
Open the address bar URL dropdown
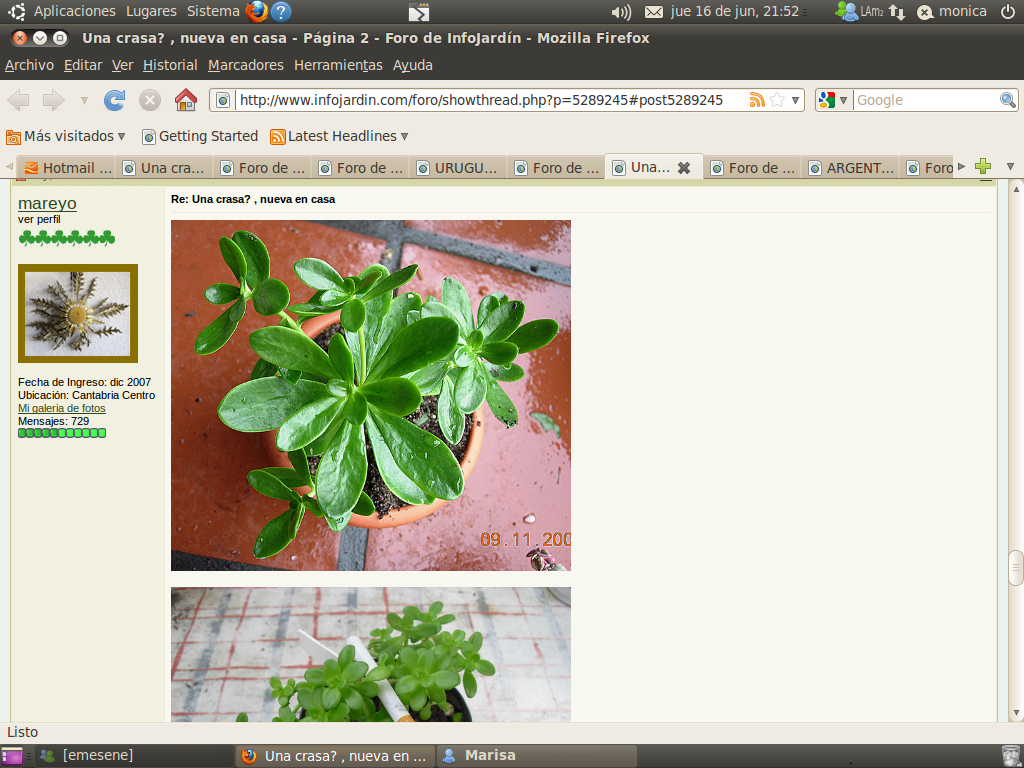[795, 100]
